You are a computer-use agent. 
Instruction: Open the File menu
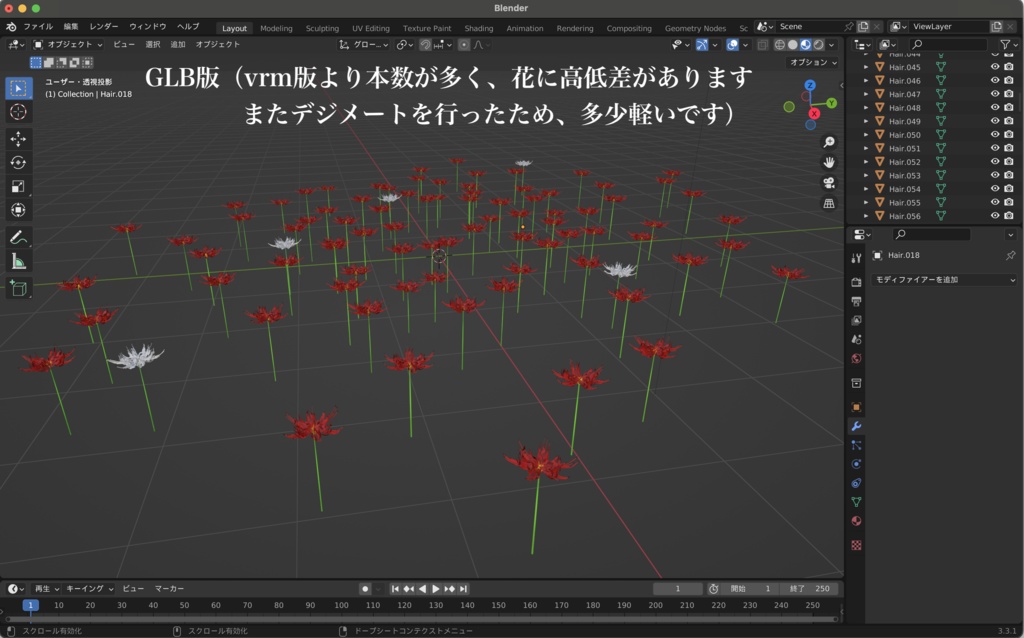38,26
